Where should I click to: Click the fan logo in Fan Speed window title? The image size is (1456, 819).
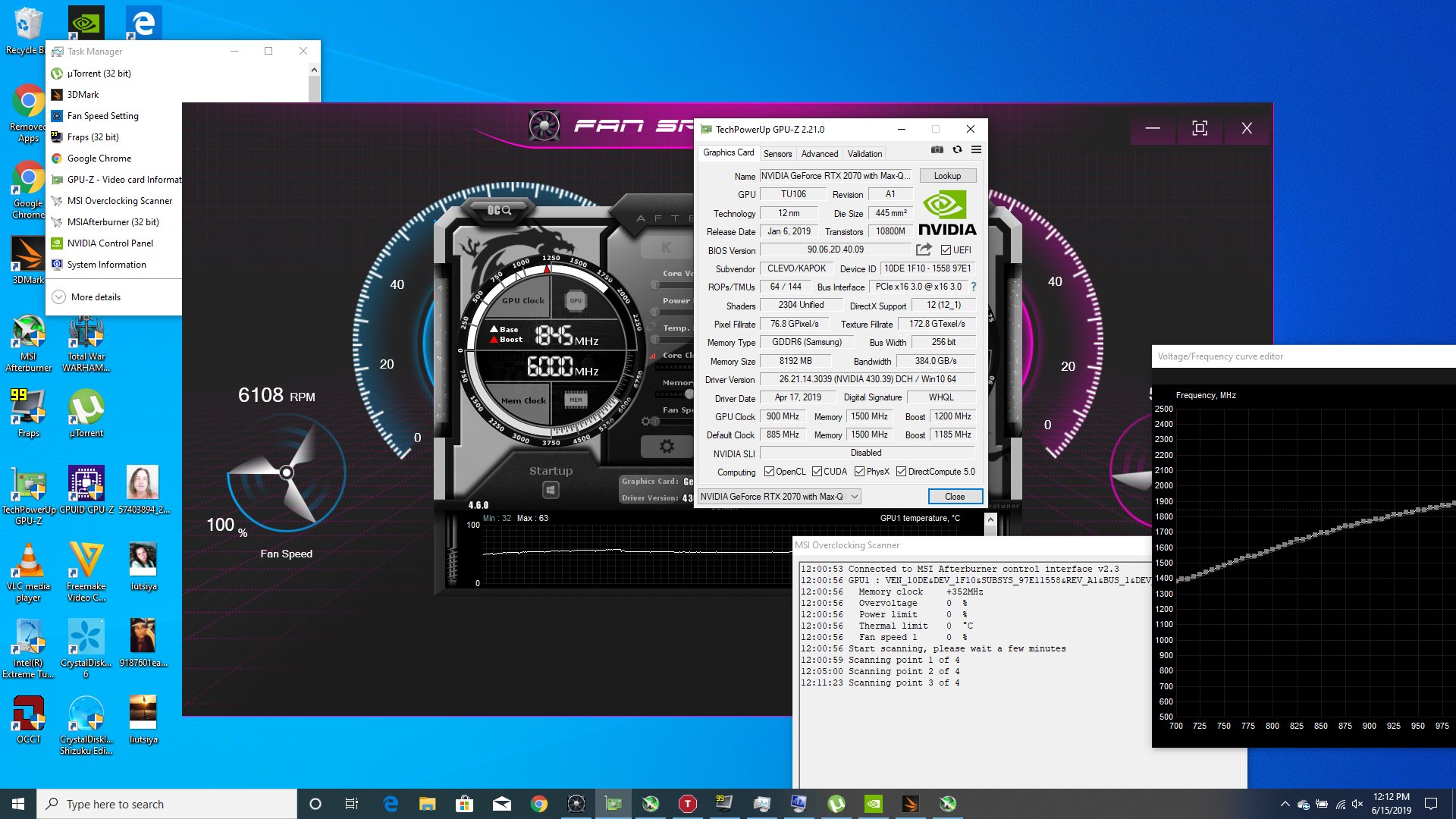pyautogui.click(x=544, y=126)
